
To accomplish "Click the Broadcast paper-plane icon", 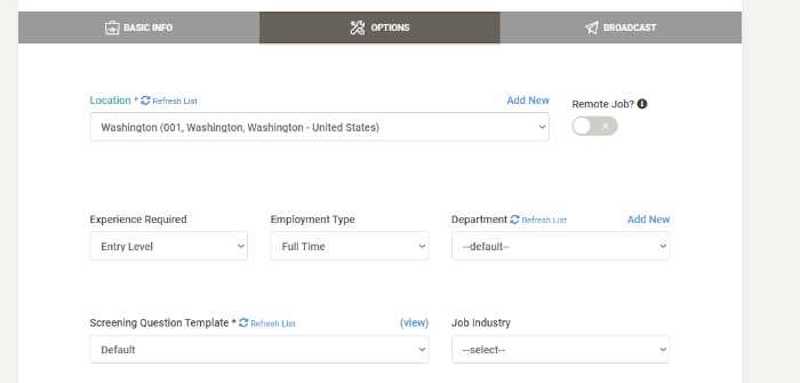I will click(592, 28).
